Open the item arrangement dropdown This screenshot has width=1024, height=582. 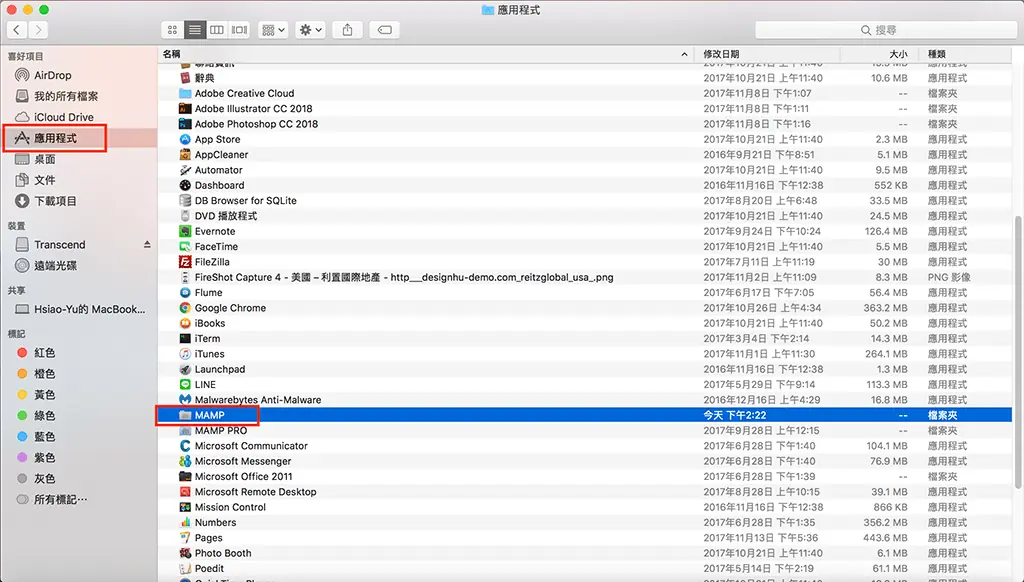[x=273, y=30]
